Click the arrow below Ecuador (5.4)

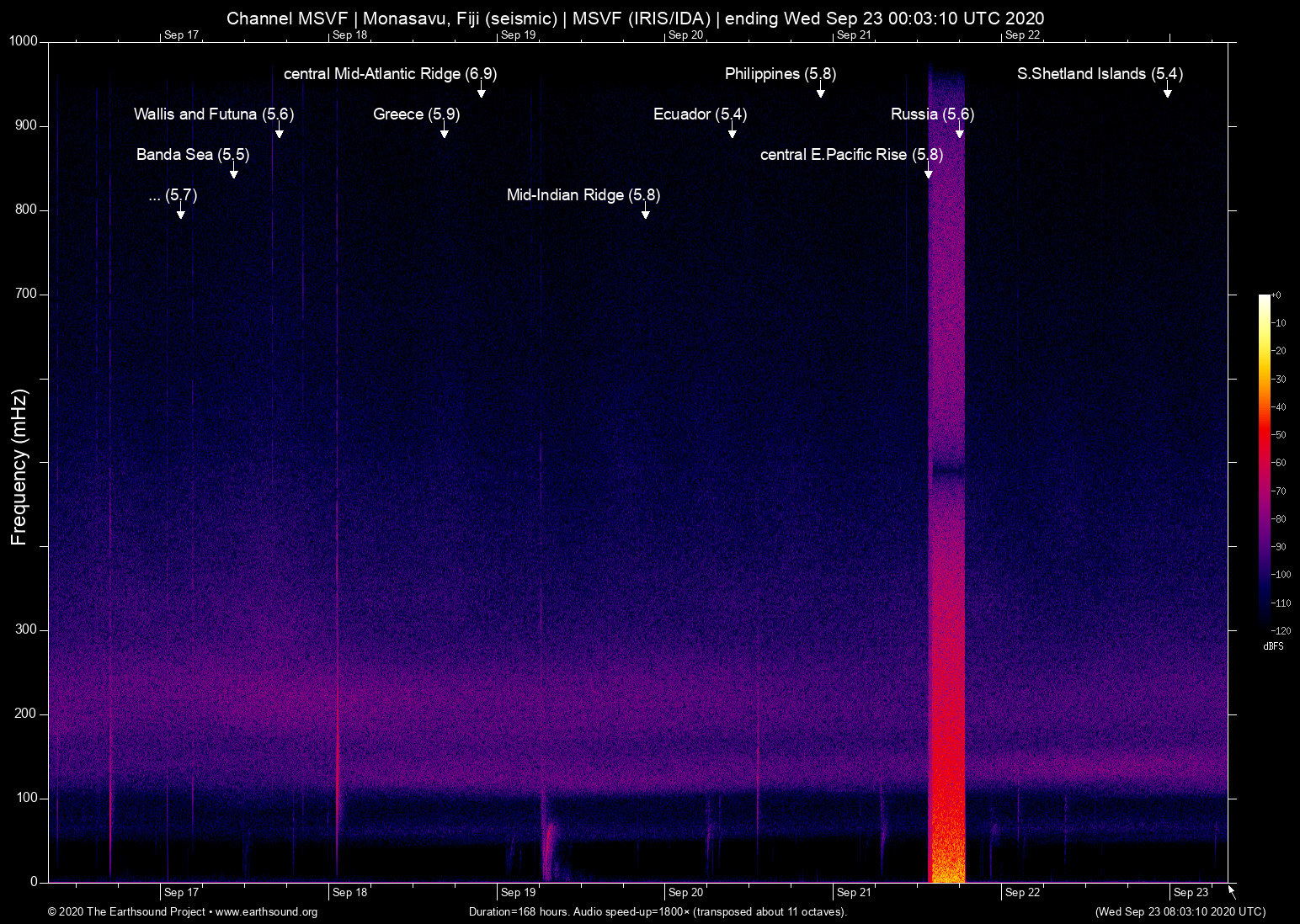tap(732, 133)
